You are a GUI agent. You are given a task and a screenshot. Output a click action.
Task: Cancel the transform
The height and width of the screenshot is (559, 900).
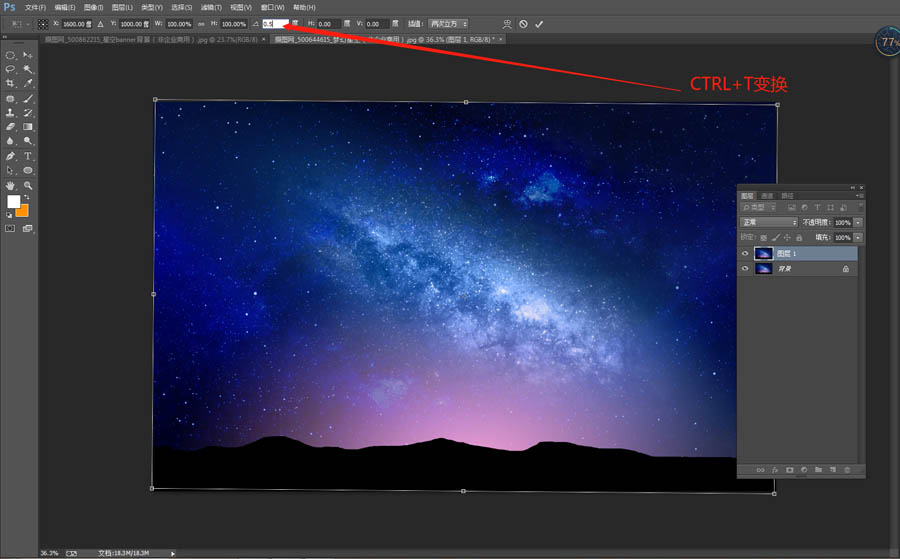(523, 24)
